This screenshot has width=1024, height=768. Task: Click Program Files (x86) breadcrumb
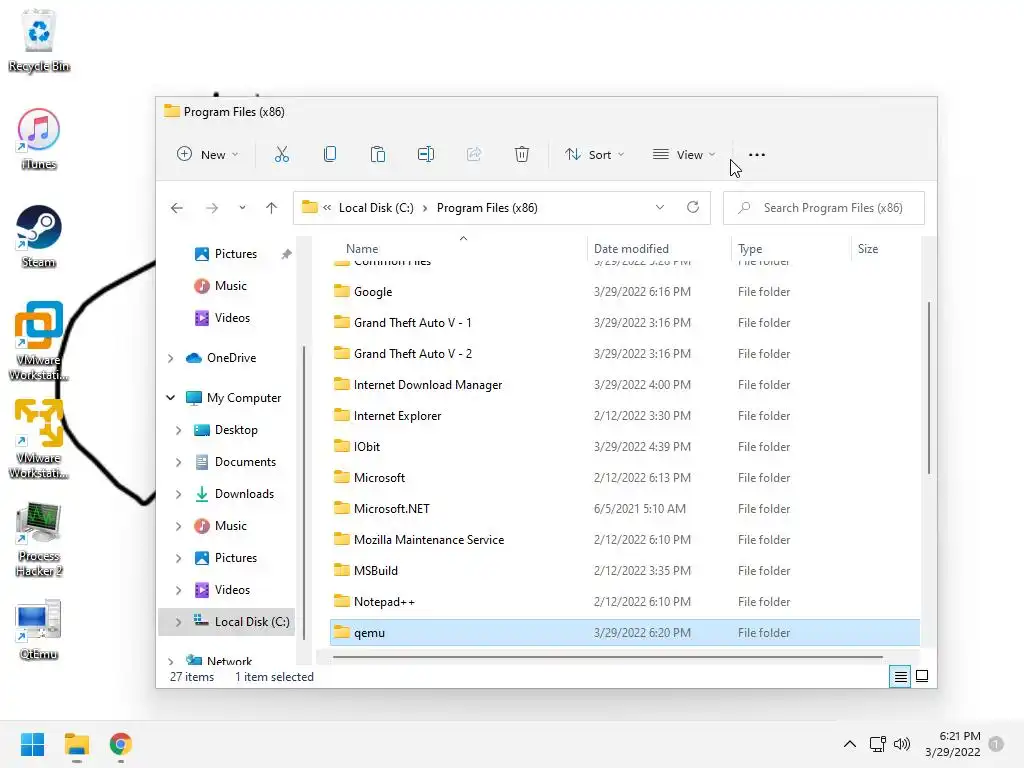487,208
